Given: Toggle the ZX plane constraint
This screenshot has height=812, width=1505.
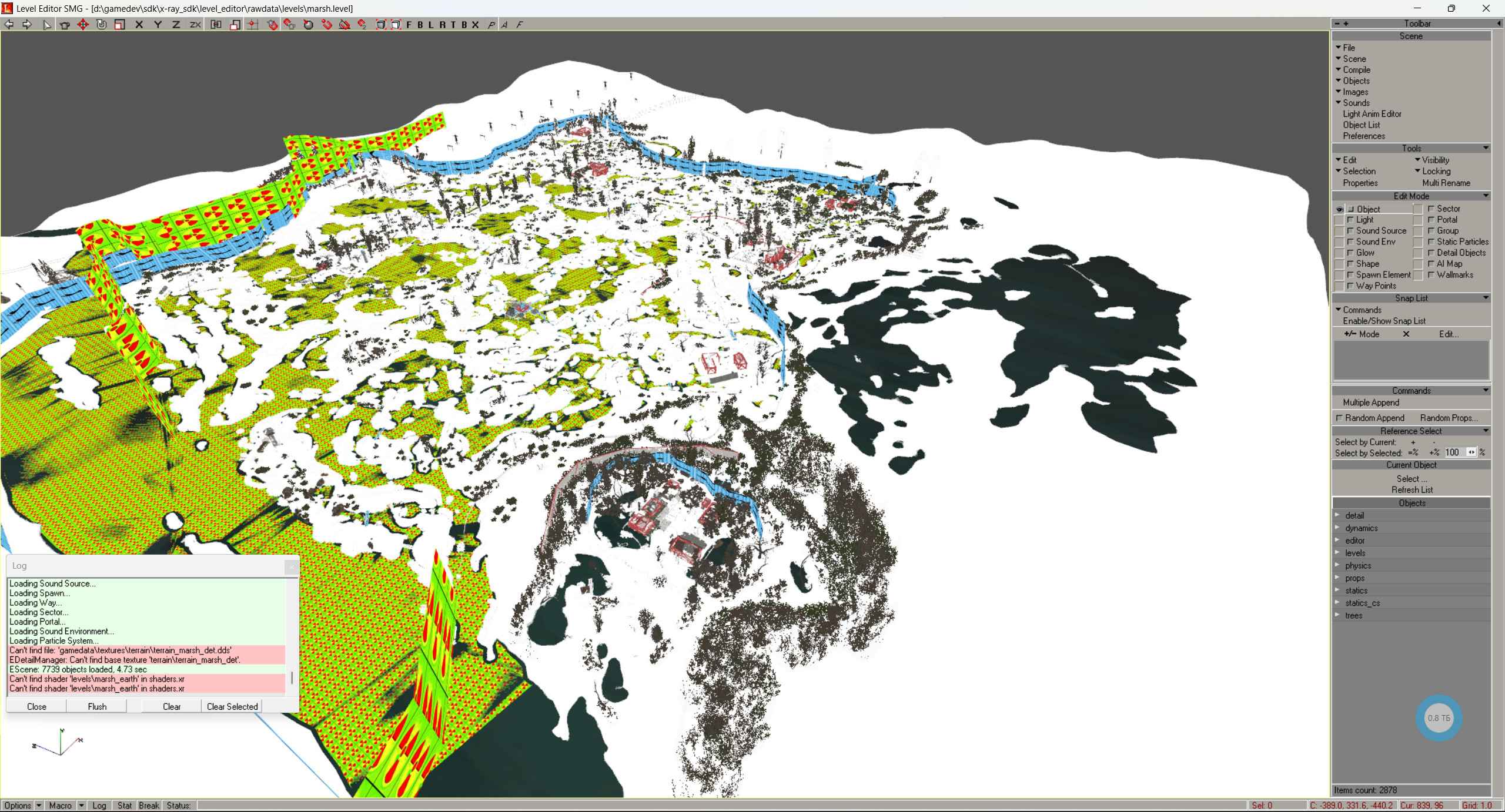Looking at the screenshot, I should pyautogui.click(x=195, y=25).
